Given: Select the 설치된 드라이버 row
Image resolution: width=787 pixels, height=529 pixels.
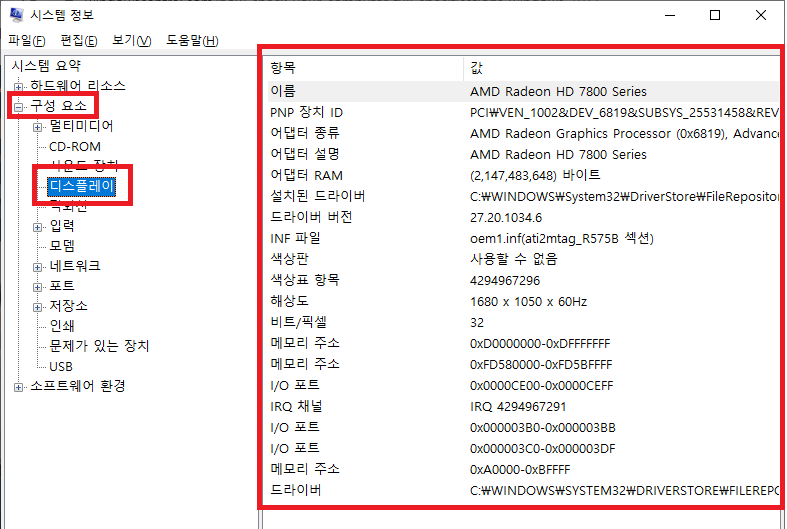Looking at the screenshot, I should 523,197.
